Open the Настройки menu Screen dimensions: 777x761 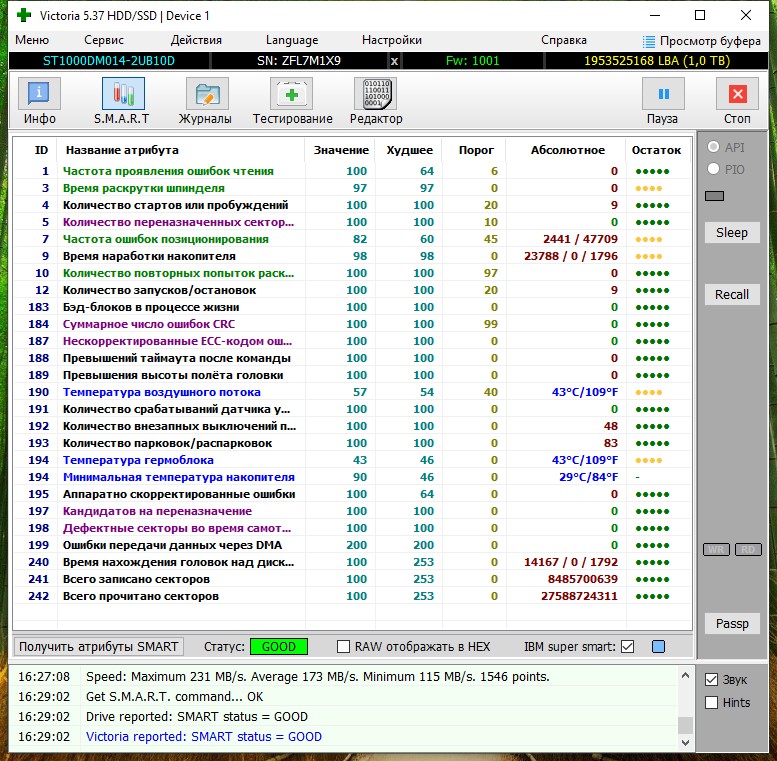pos(391,40)
